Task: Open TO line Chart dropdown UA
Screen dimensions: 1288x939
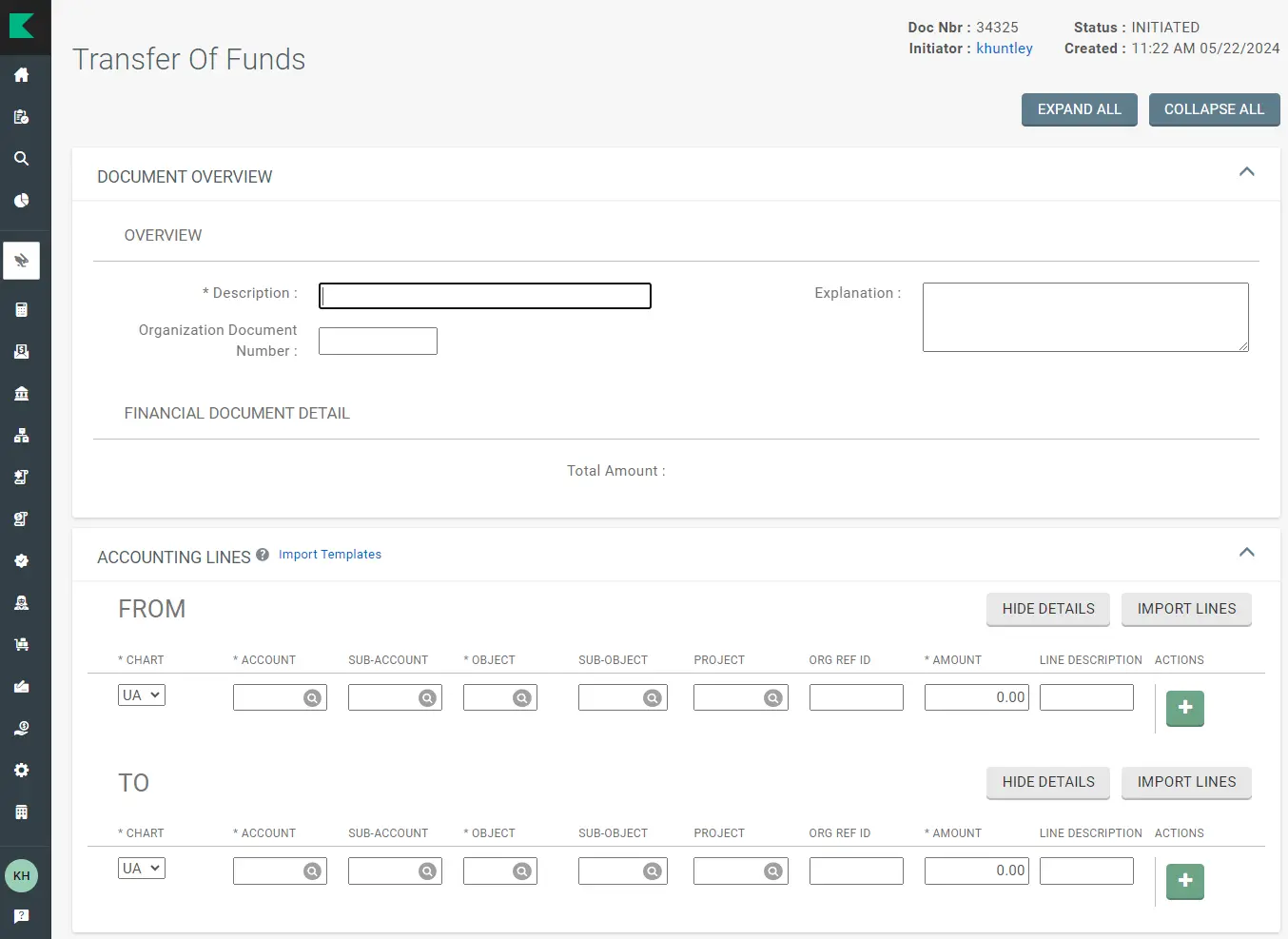Action: tap(142, 869)
